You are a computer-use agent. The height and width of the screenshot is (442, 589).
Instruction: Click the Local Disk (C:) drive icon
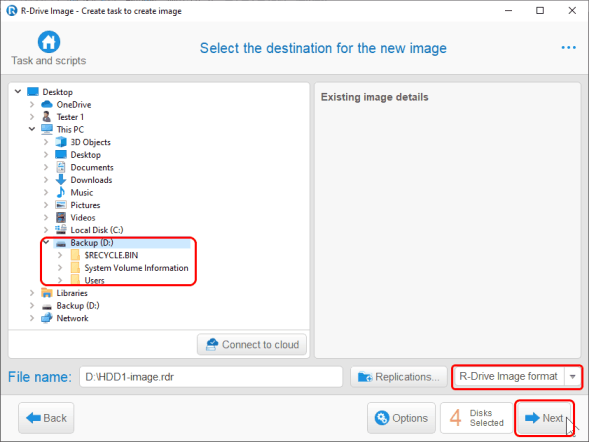click(x=61, y=229)
